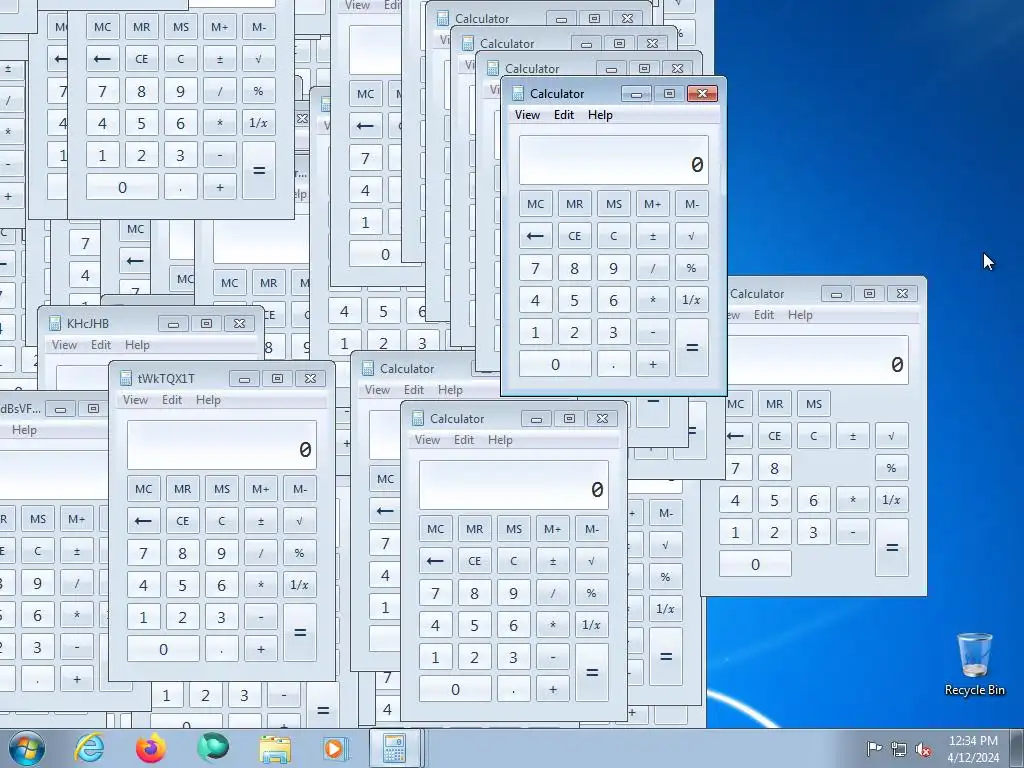Click the 1/x key in active red-close Calculator
The image size is (1024, 768).
(692, 300)
